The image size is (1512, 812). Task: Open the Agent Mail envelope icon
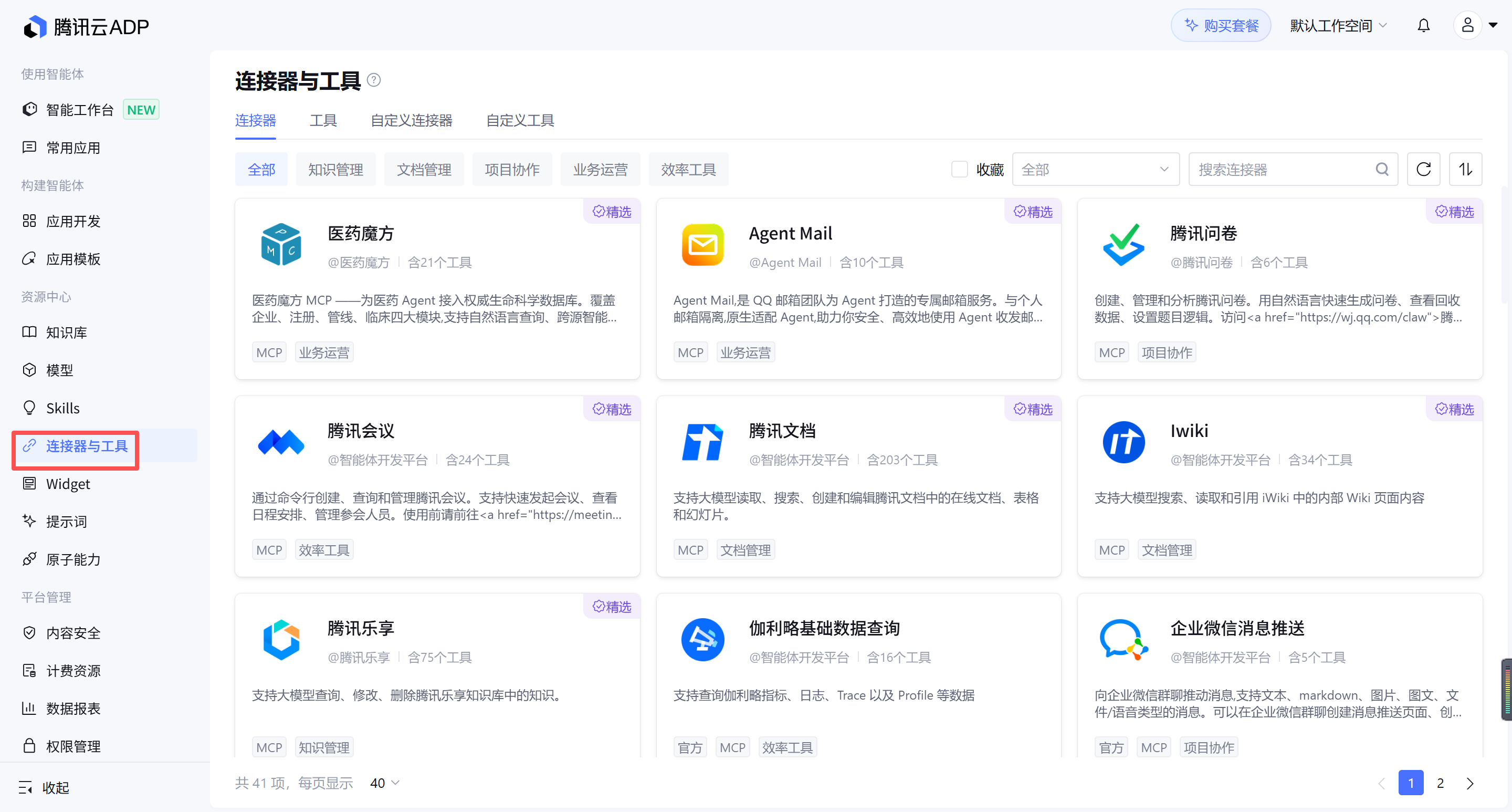pos(702,244)
